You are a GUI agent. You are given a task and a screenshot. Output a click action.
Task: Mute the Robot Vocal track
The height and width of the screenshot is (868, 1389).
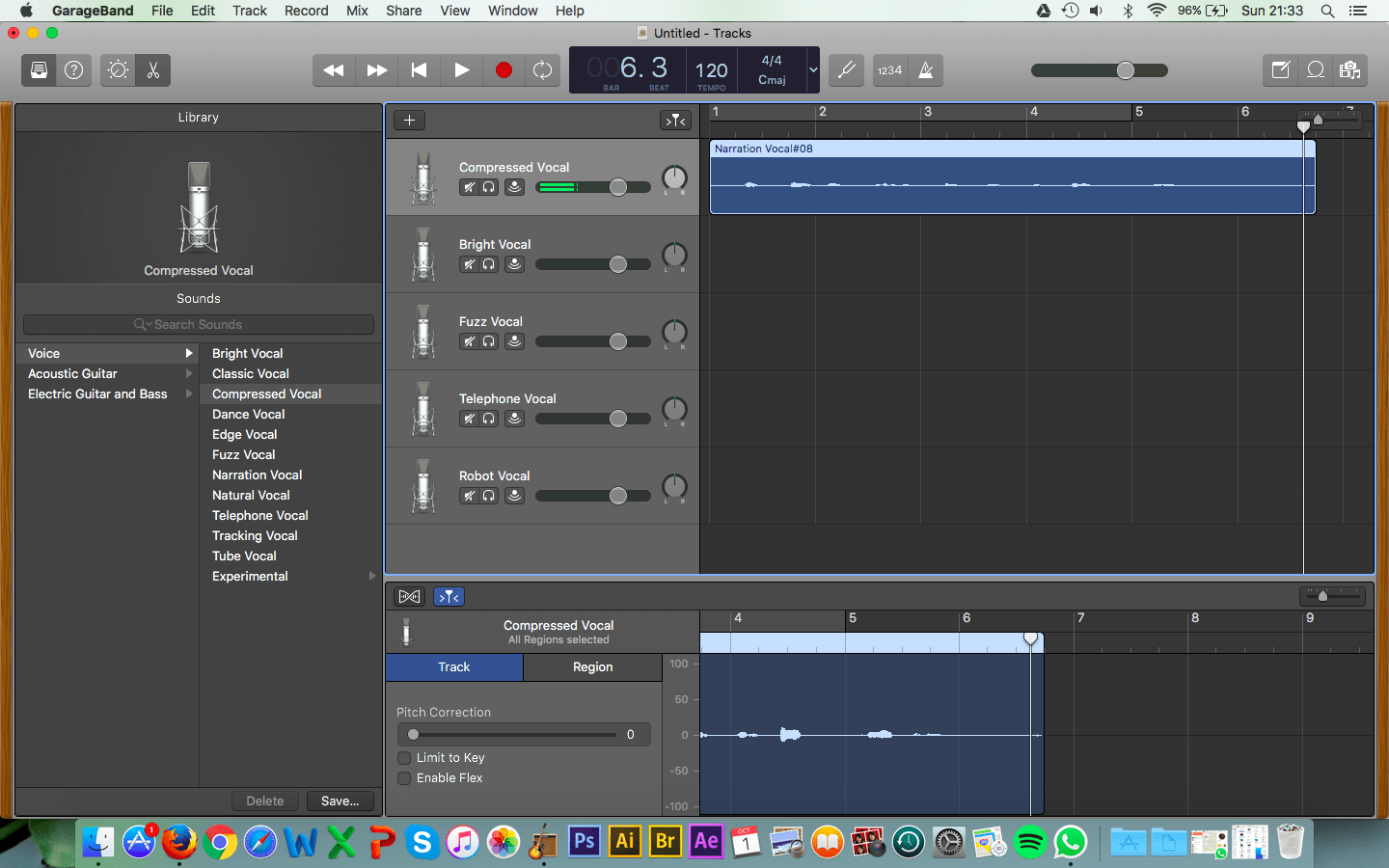click(x=469, y=496)
